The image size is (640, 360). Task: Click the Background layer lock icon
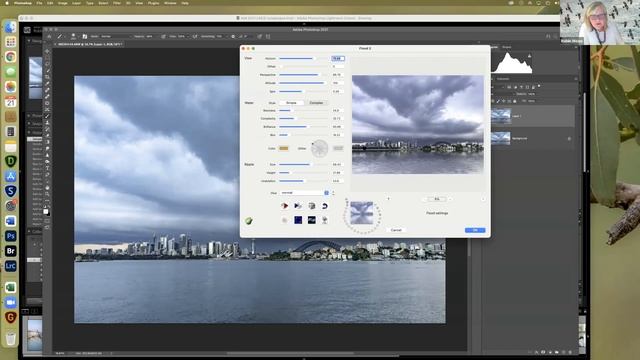click(x=569, y=139)
